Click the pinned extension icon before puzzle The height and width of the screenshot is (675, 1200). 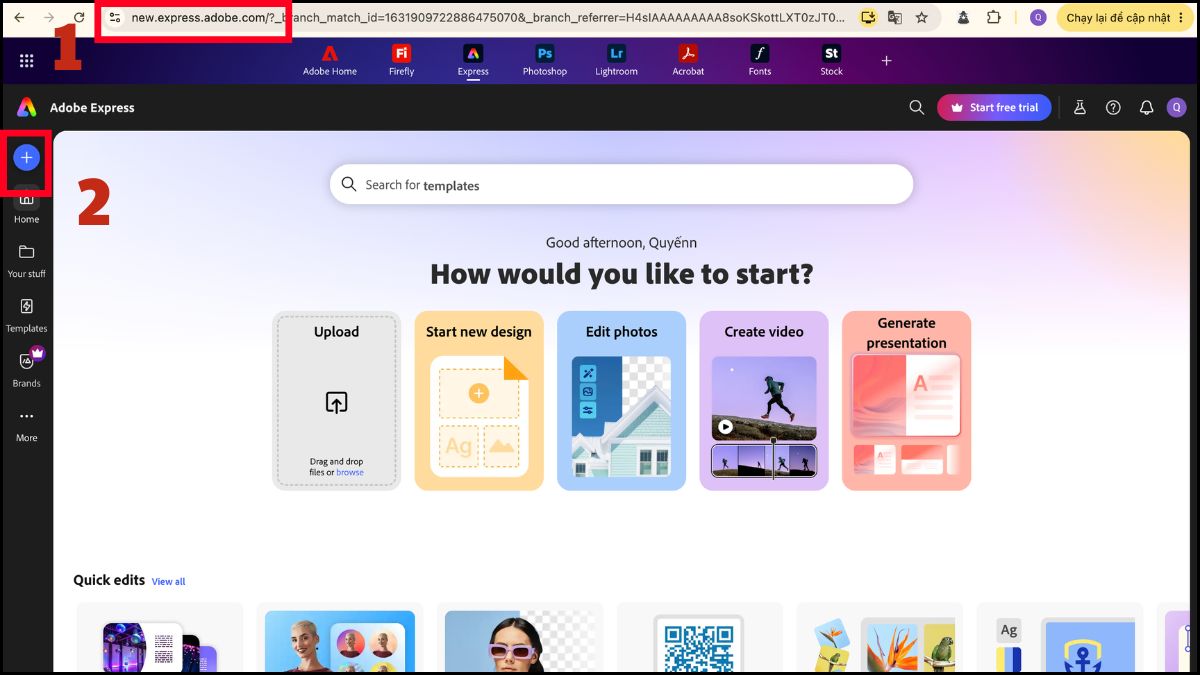coord(962,18)
